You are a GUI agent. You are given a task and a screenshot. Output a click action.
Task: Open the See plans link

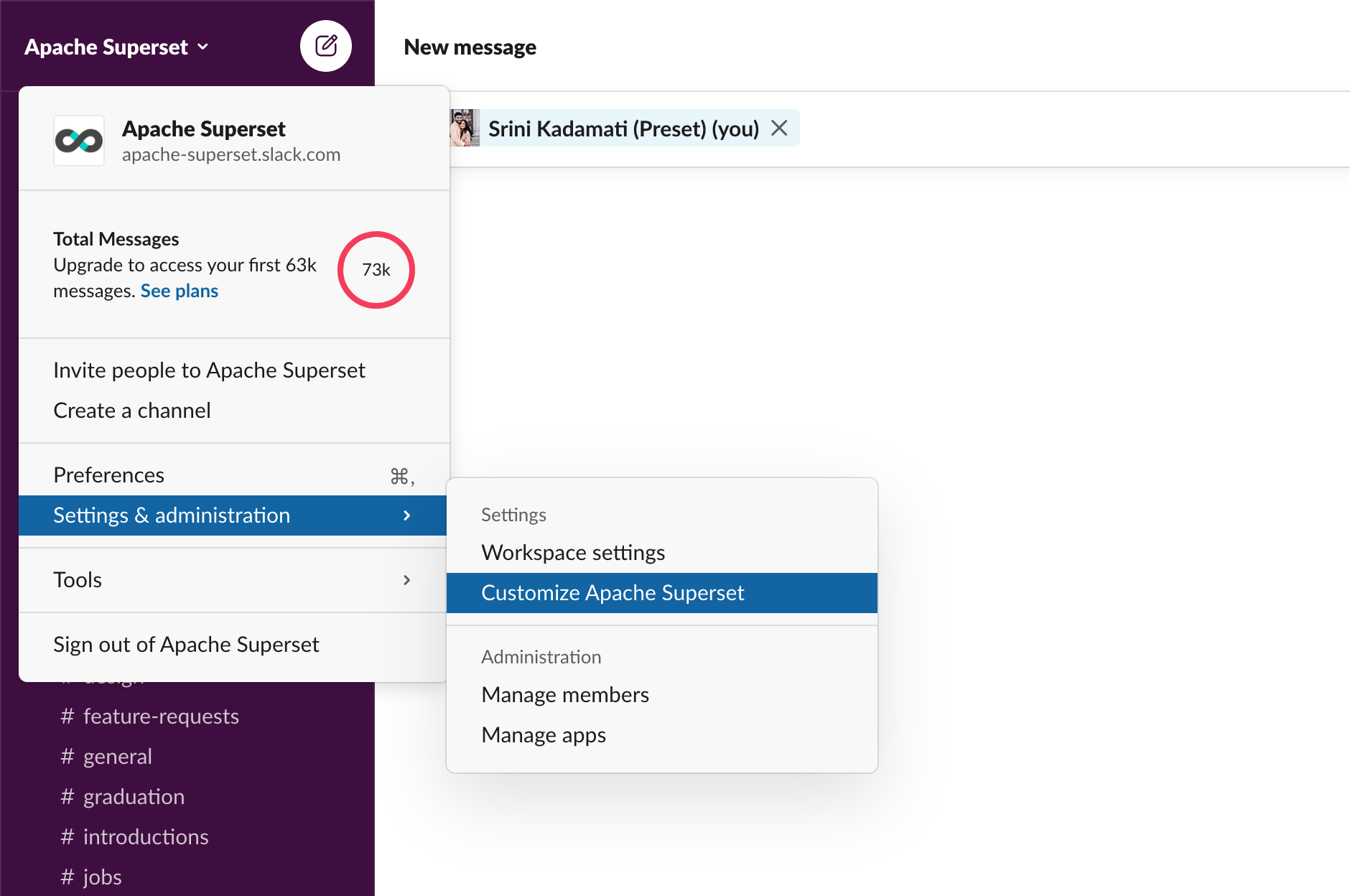[x=180, y=291]
